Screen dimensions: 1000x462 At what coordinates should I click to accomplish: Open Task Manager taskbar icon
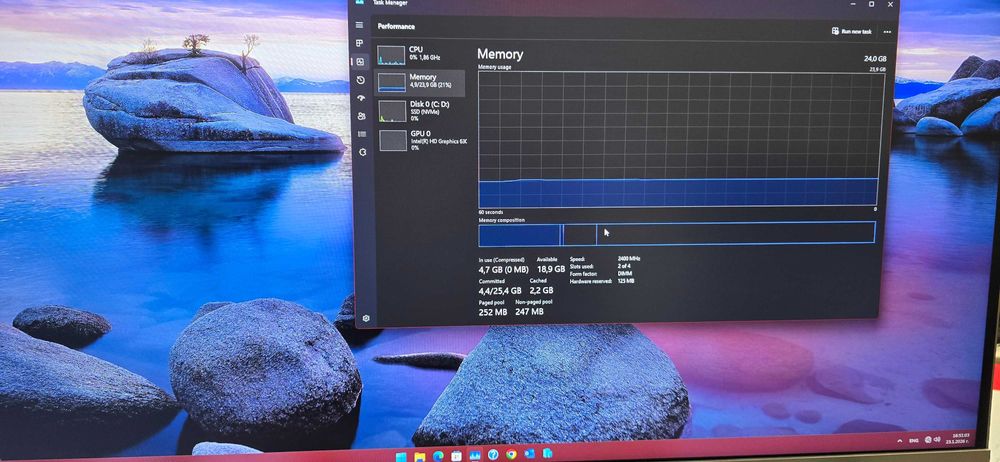(474, 455)
